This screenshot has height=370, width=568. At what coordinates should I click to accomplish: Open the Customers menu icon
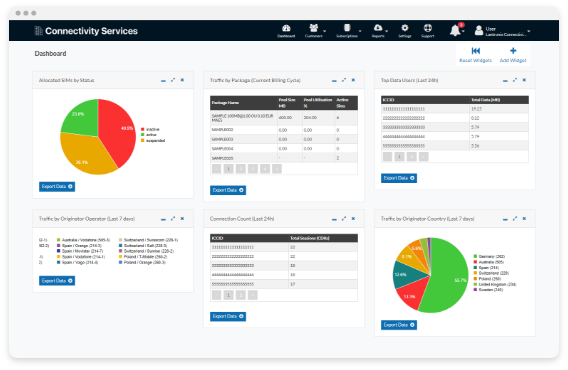(x=313, y=28)
